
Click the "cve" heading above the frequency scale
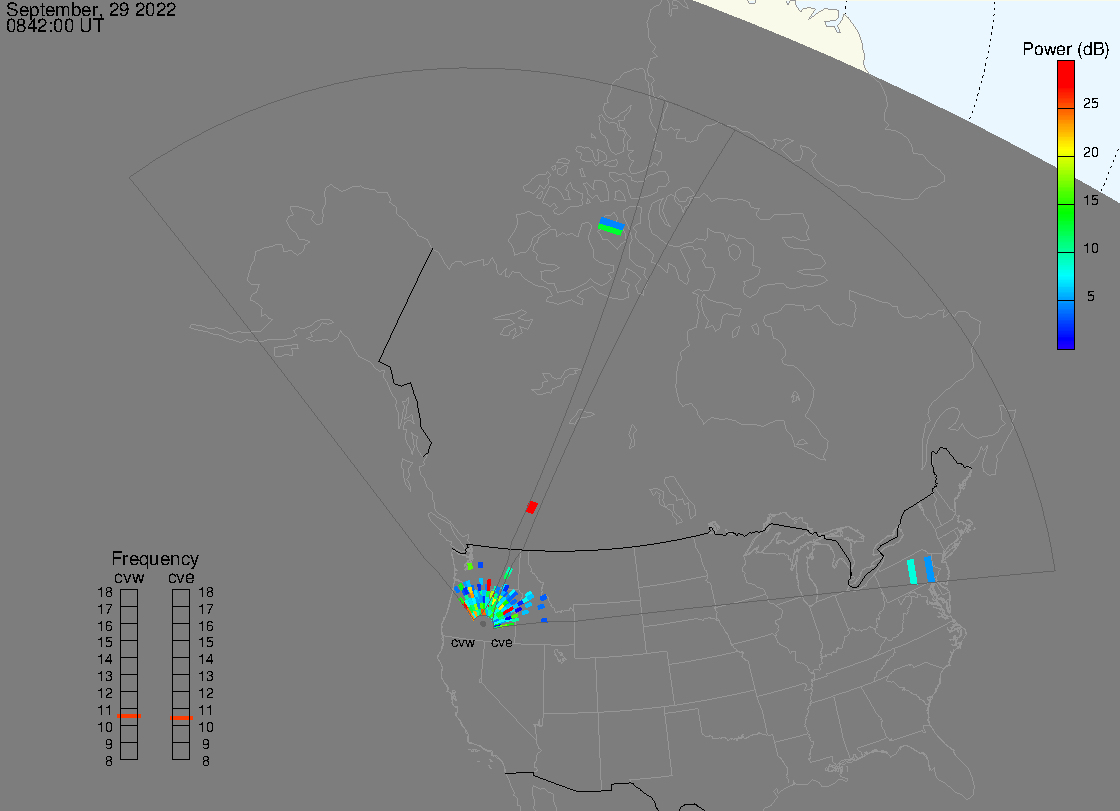pos(181,577)
